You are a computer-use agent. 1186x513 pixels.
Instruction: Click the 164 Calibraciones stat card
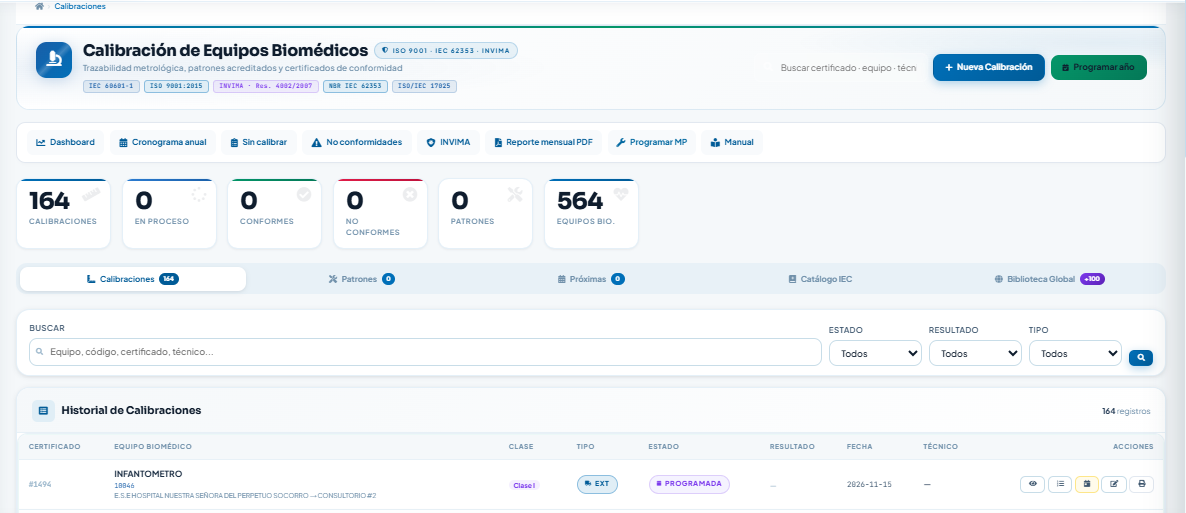tap(64, 213)
